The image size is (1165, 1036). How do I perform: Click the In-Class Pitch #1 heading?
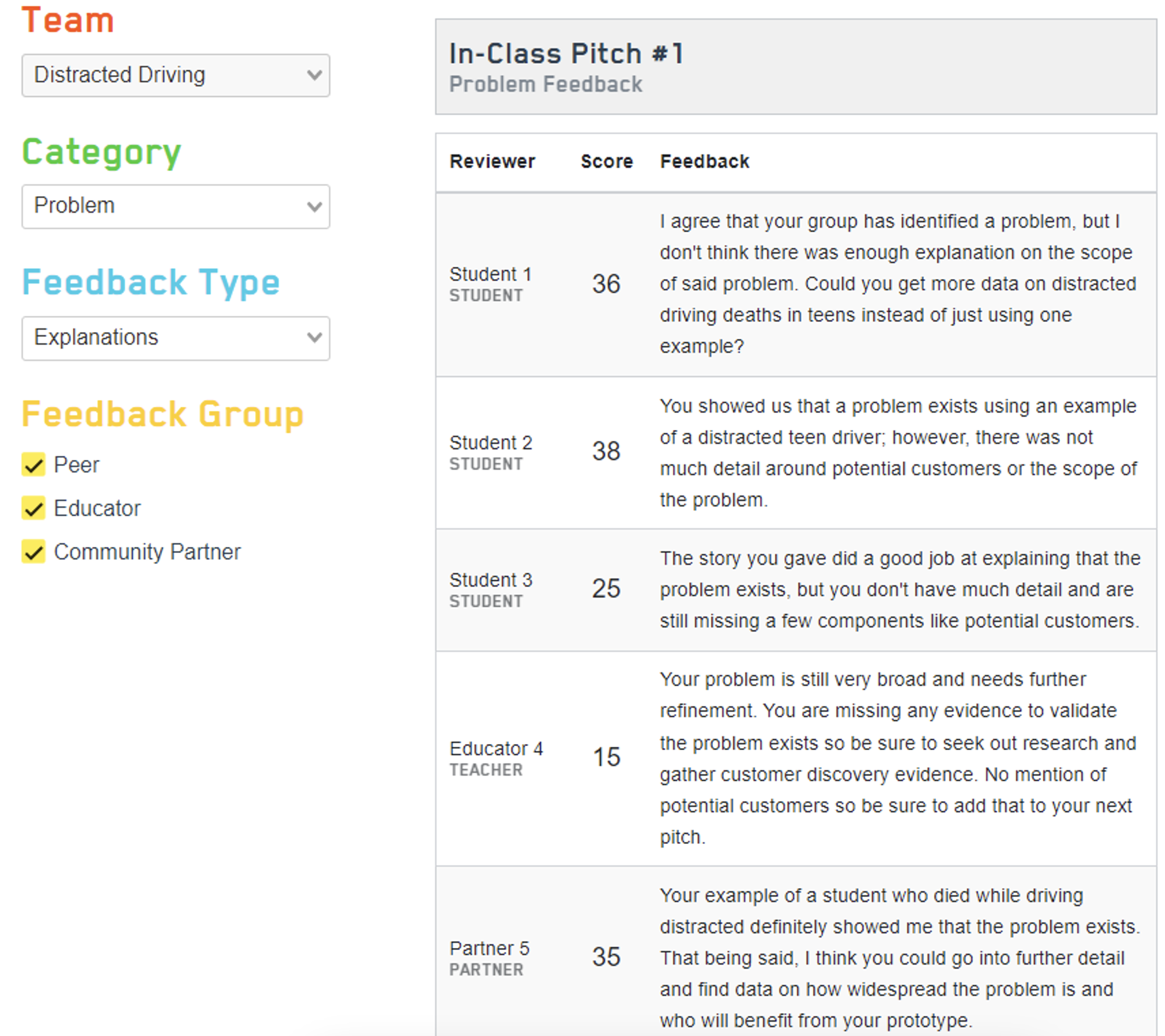(x=566, y=54)
